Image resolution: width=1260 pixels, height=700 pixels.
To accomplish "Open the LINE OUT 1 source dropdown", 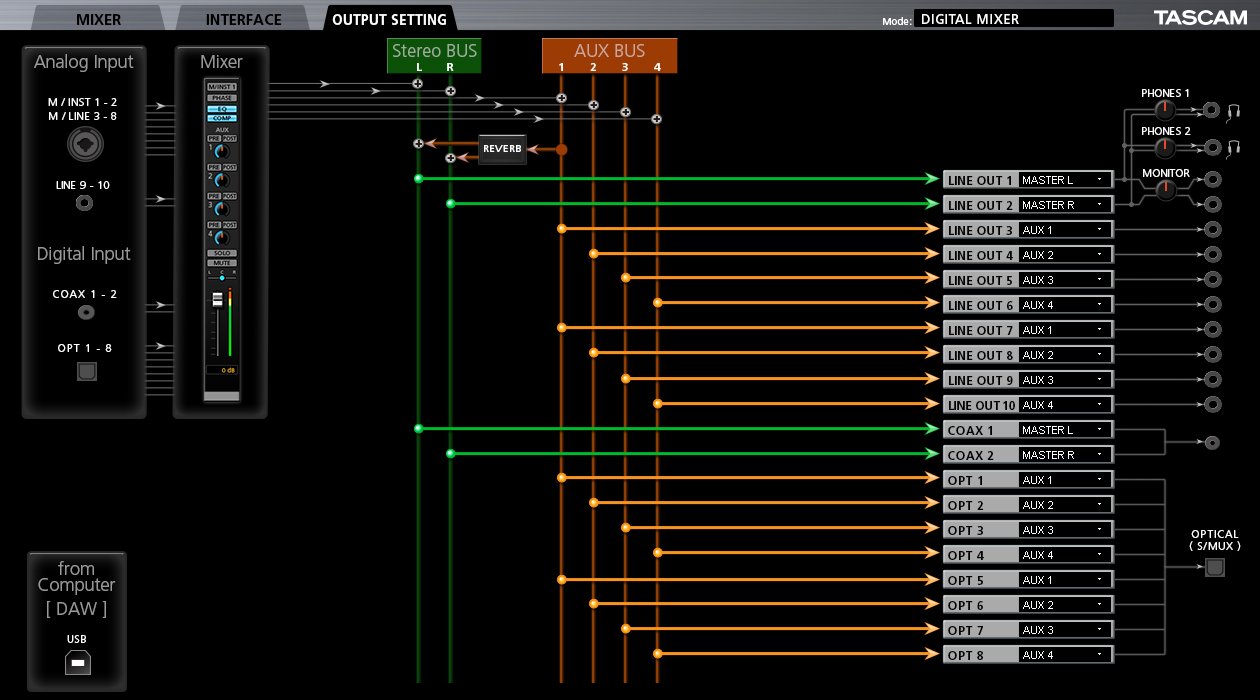I will 1064,180.
